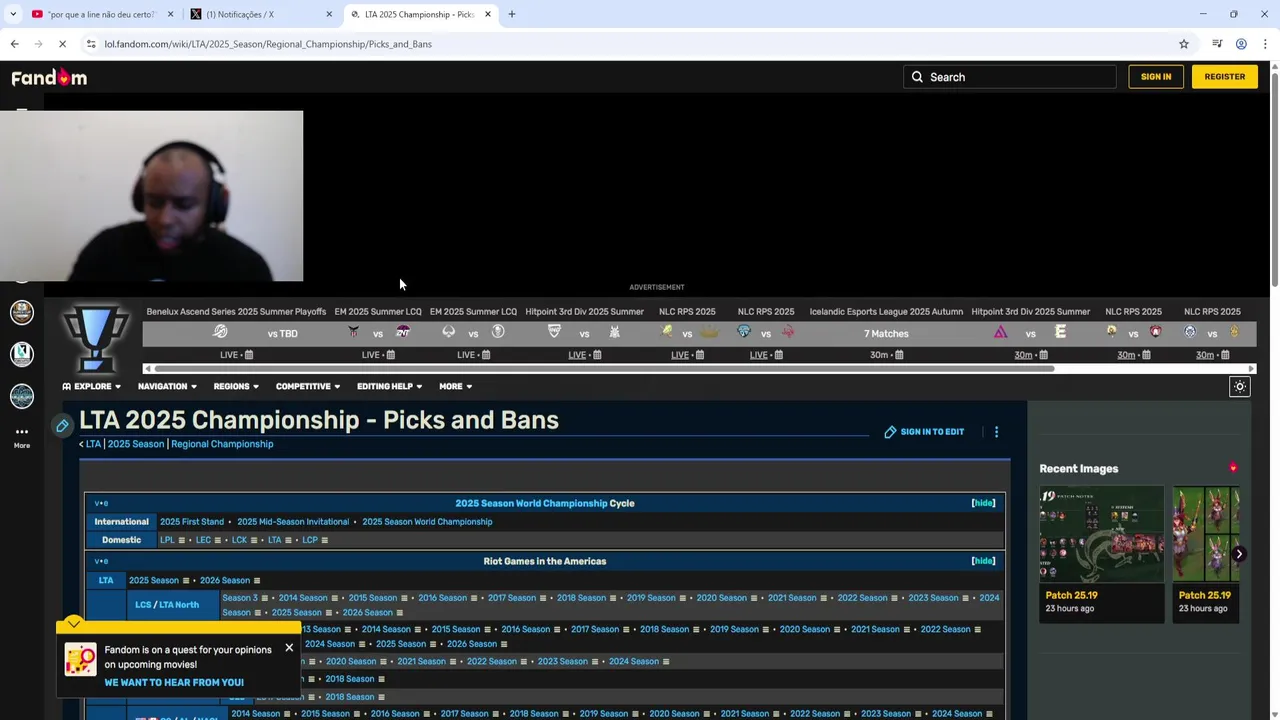Open the three-dot page actions menu
The height and width of the screenshot is (720, 1280).
pyautogui.click(x=996, y=432)
